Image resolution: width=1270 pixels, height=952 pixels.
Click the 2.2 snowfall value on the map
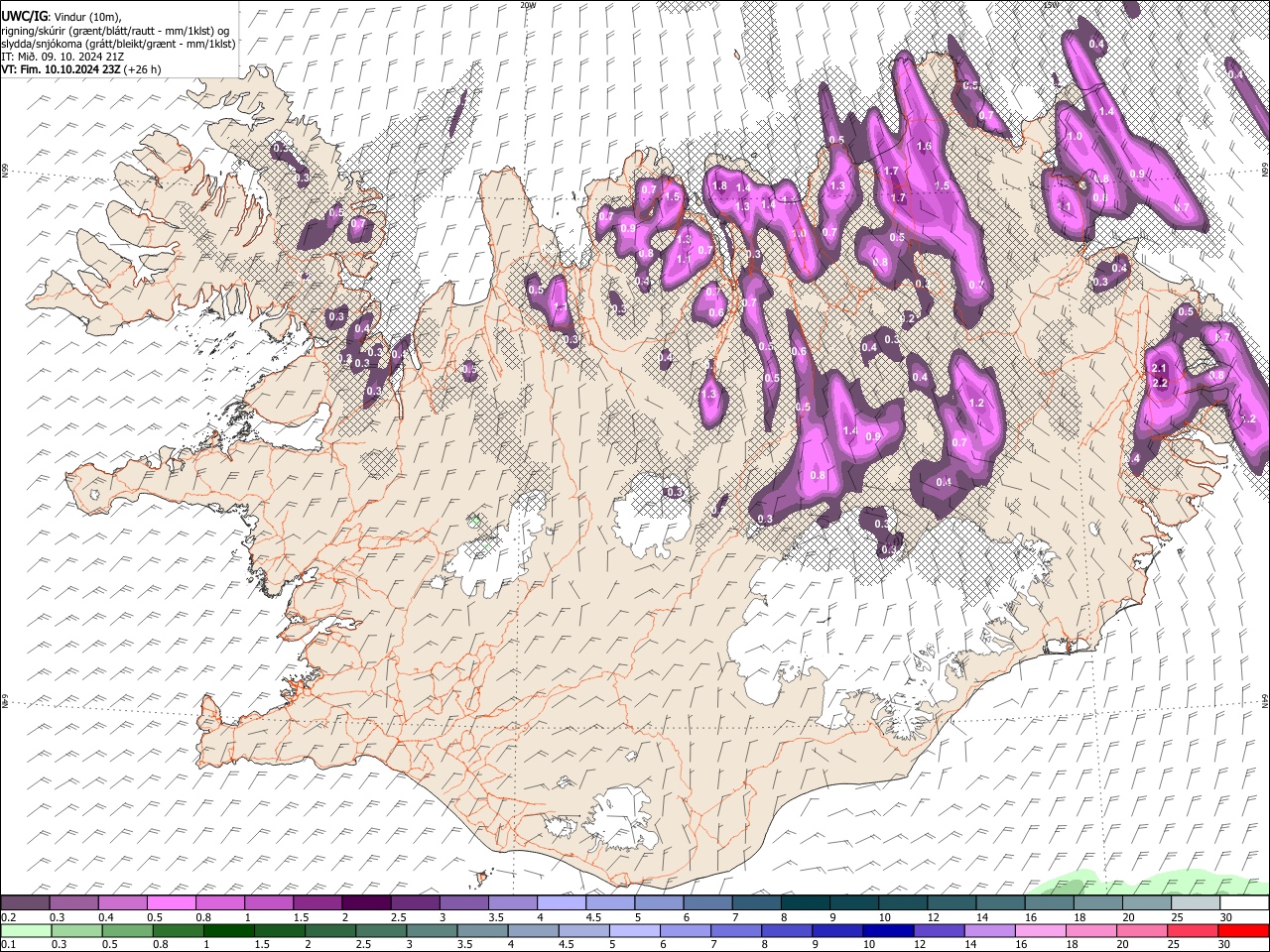pyautogui.click(x=1161, y=383)
